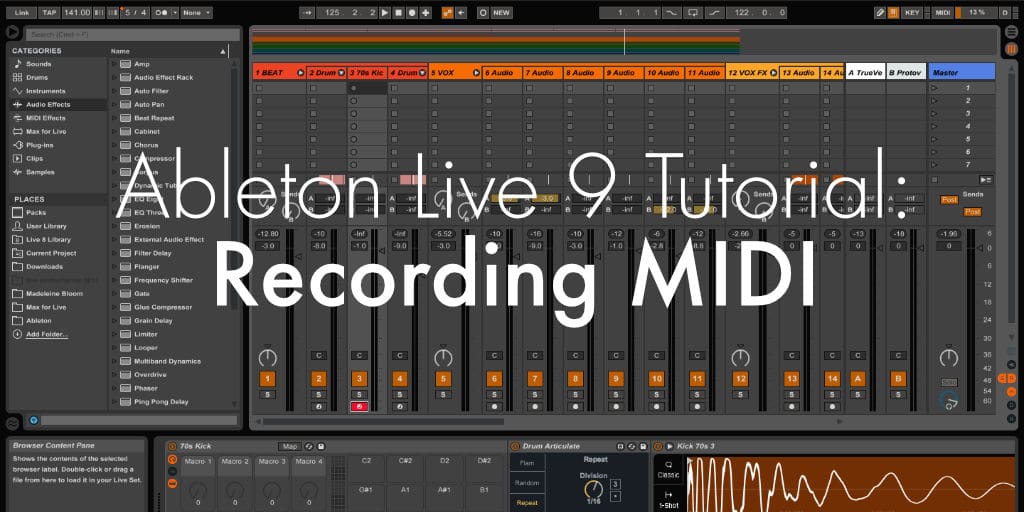Toggle return track A activator

point(858,379)
